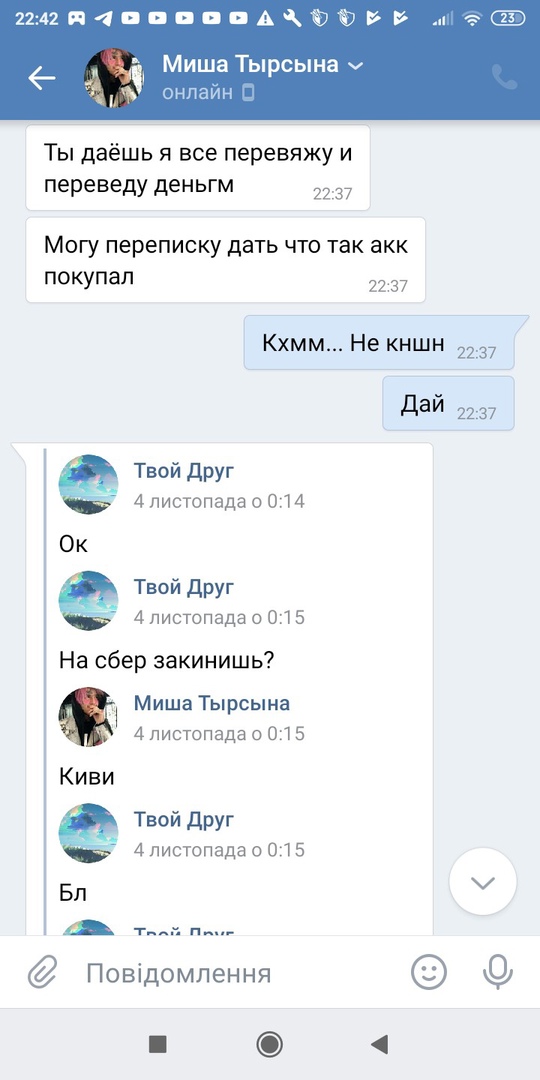Expand the chat menu chevron beside Миша Тырсына
The width and height of the screenshot is (540, 1080).
[x=355, y=66]
